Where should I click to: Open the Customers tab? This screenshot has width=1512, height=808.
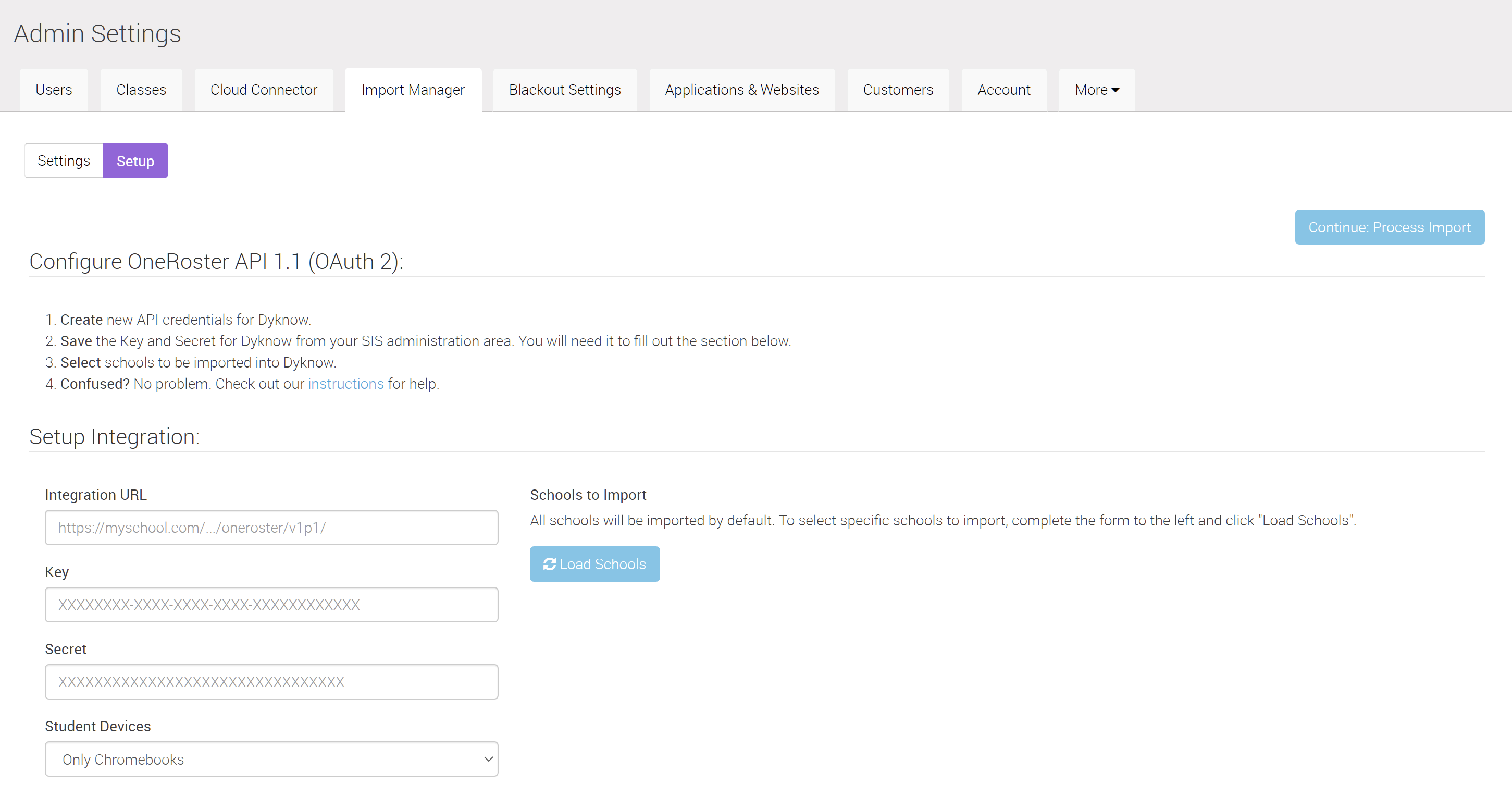[898, 89]
